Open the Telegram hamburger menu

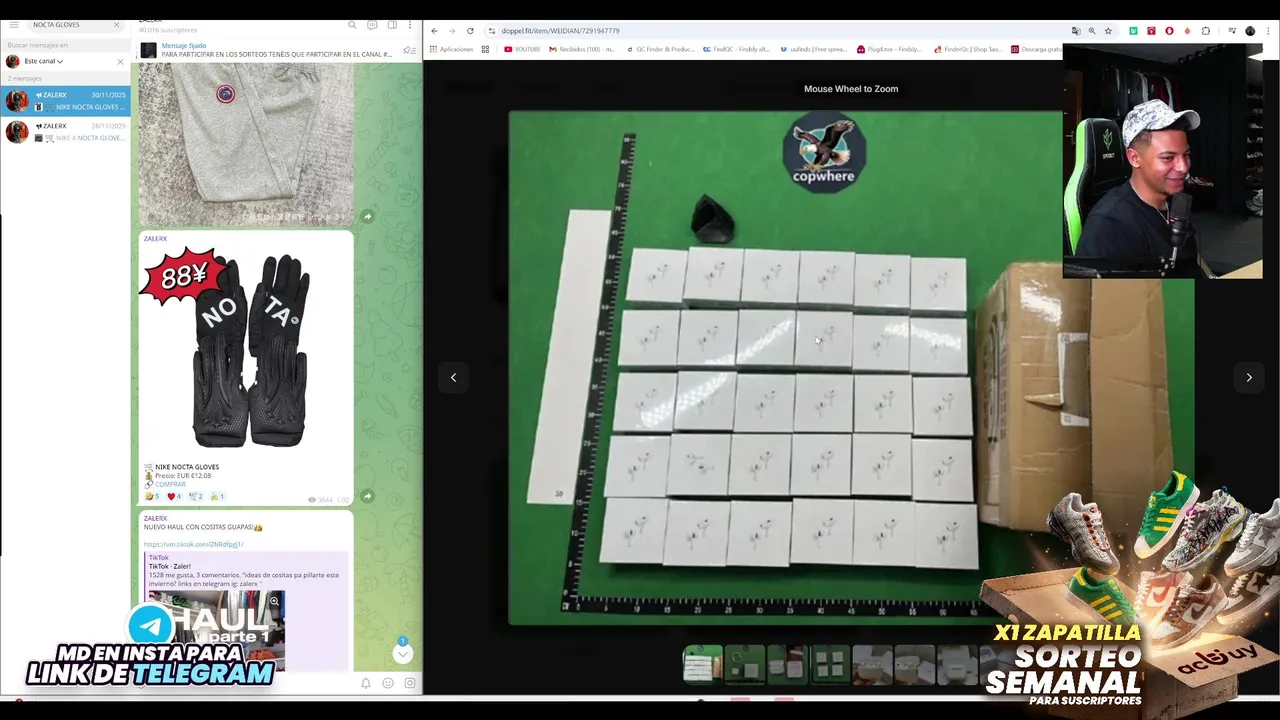click(14, 24)
